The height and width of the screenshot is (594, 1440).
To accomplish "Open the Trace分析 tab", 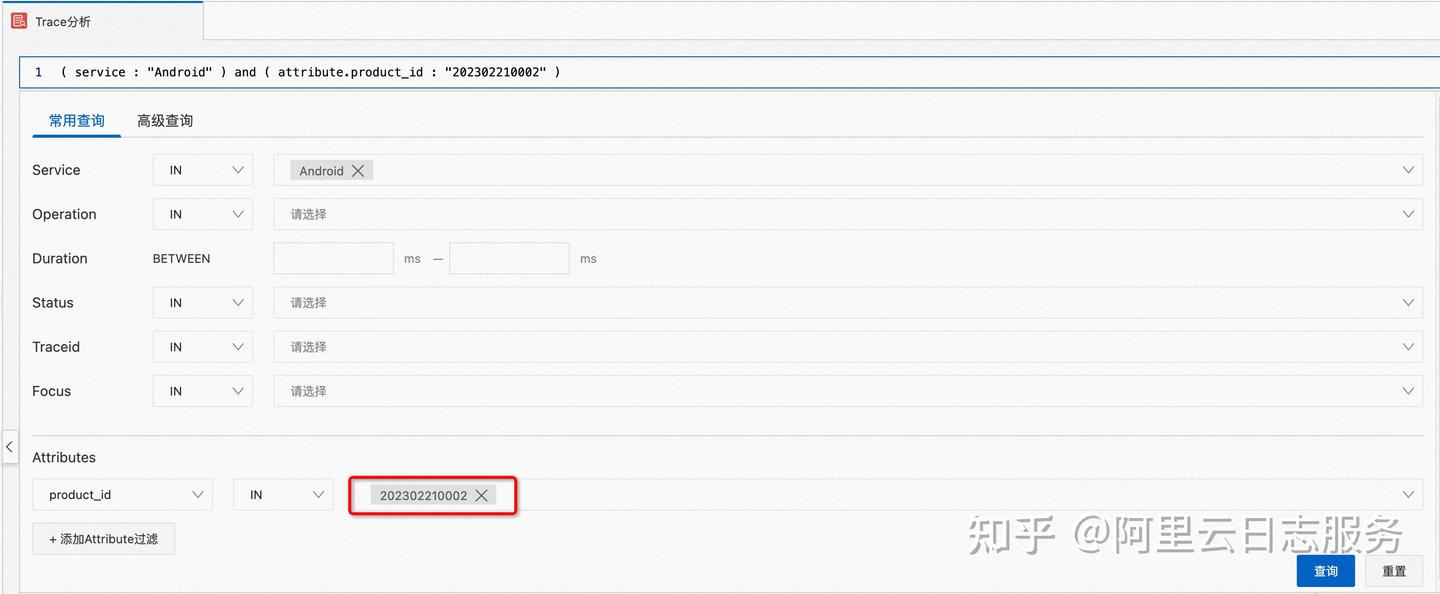I will coord(102,21).
